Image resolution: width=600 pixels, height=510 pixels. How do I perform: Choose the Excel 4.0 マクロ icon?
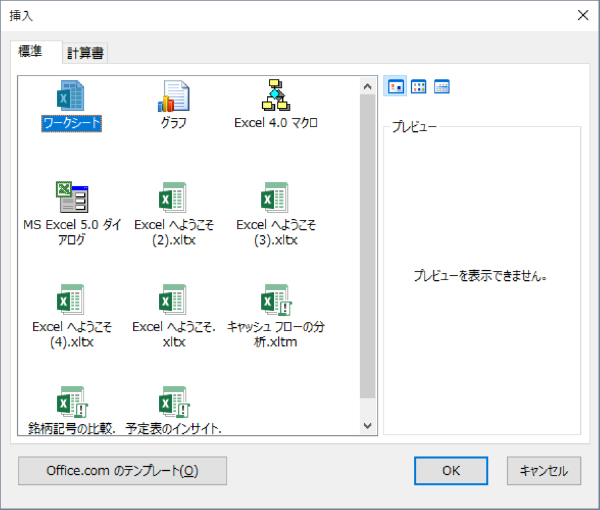276,95
